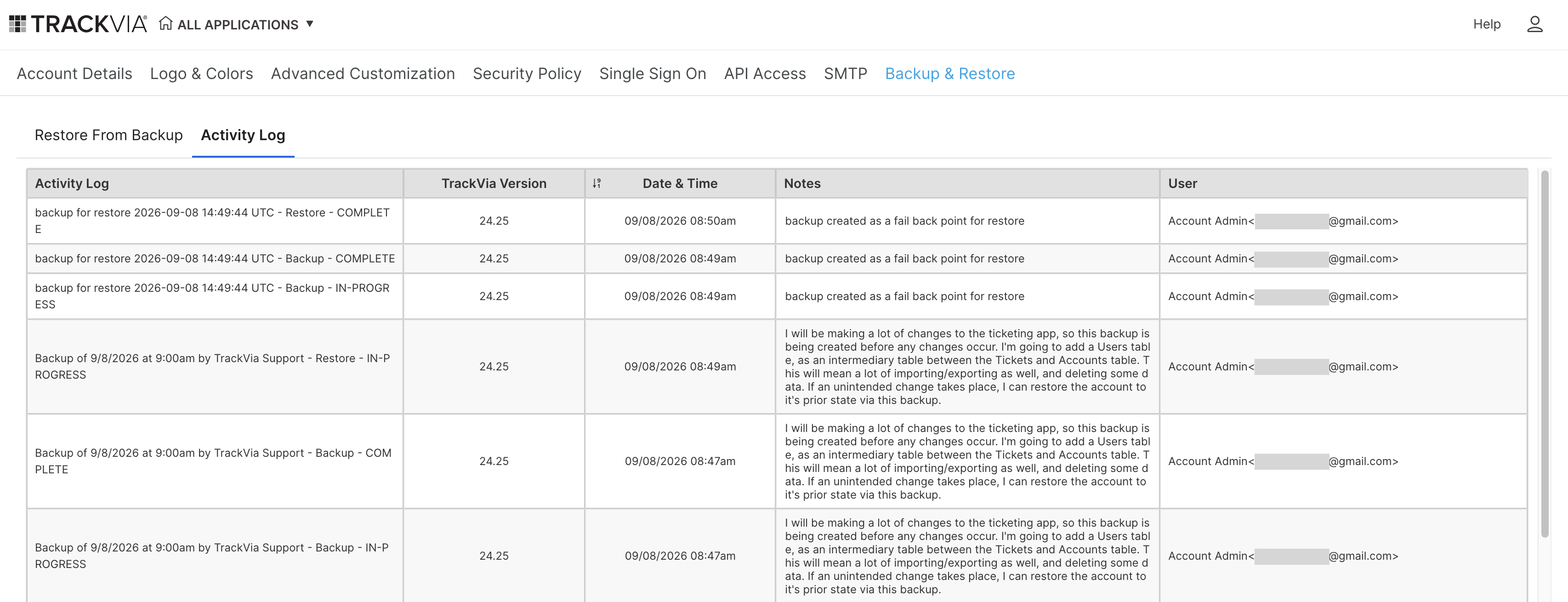
Task: Open the Help link
Action: click(1487, 24)
